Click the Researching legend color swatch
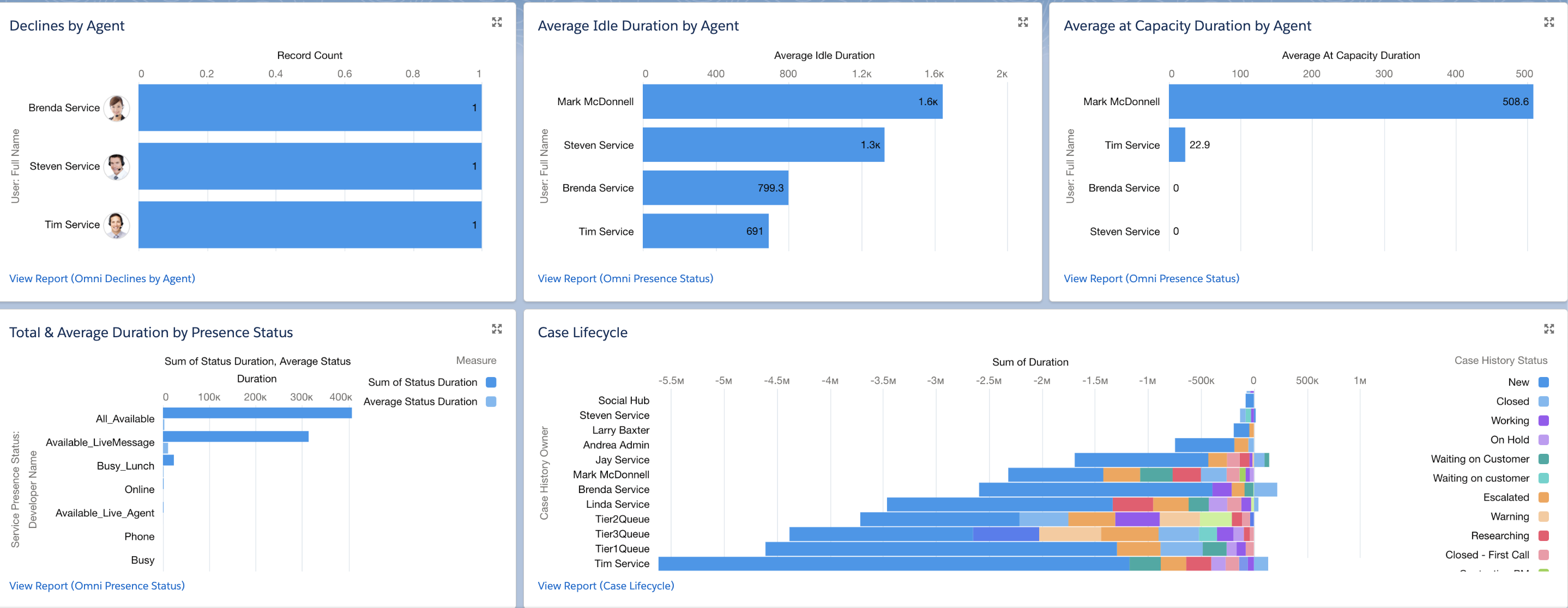The height and width of the screenshot is (608, 1568). click(x=1543, y=536)
